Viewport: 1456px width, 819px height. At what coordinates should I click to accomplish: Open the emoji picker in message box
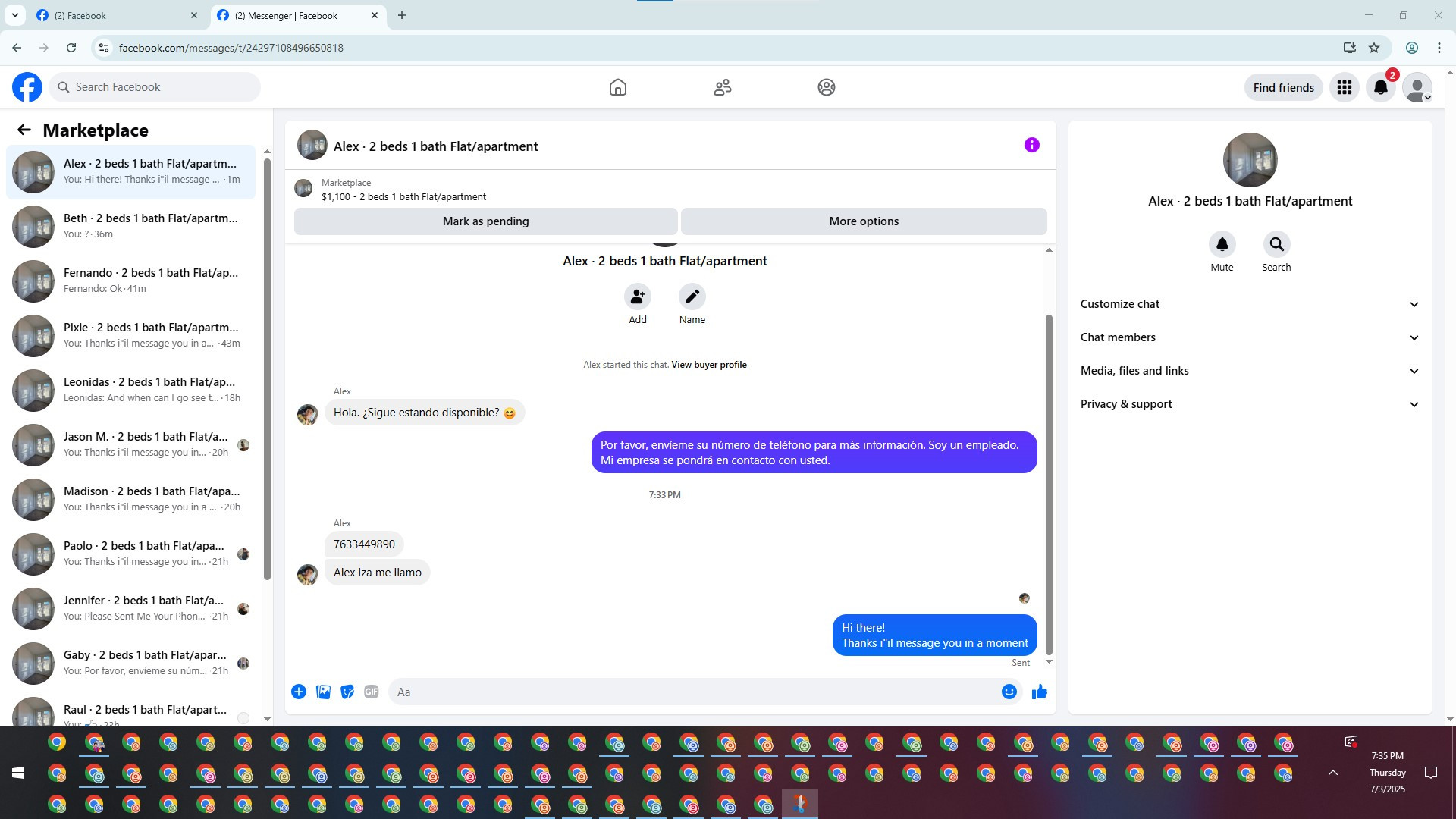pyautogui.click(x=1009, y=692)
